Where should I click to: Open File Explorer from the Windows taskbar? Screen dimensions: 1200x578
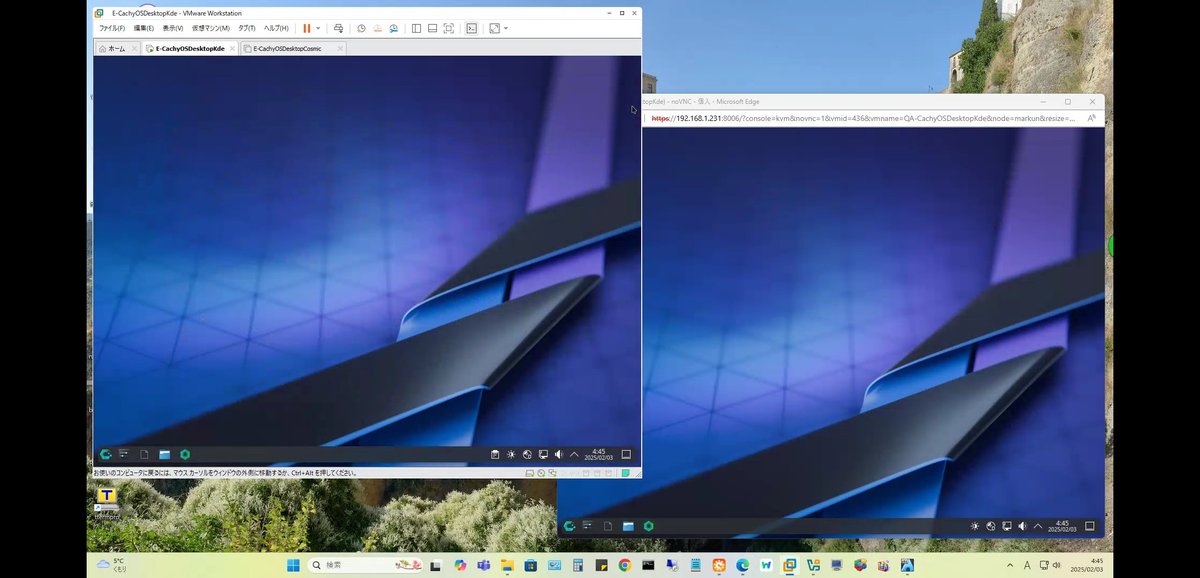pyautogui.click(x=507, y=565)
